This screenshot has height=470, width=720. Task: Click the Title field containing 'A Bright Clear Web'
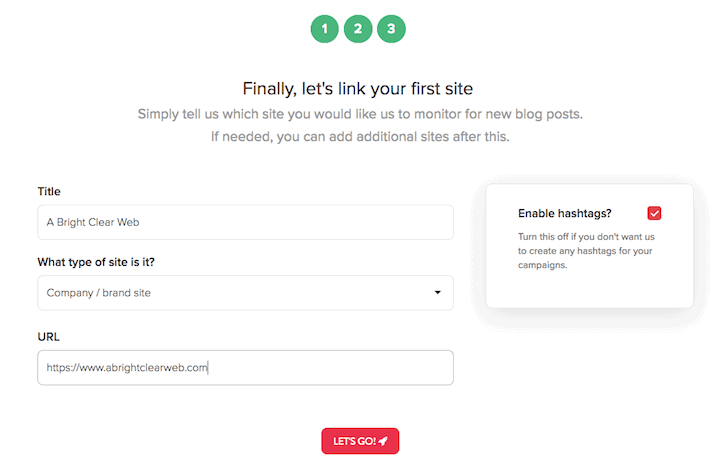(x=245, y=222)
